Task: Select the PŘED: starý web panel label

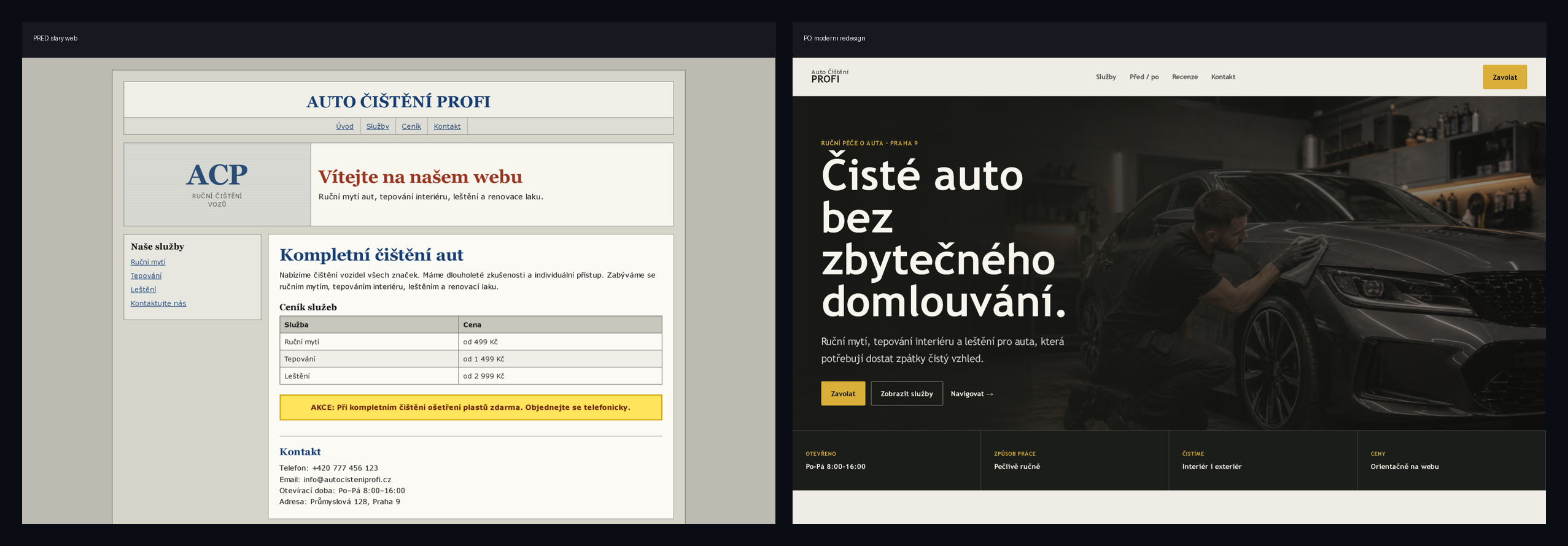Action: point(55,38)
